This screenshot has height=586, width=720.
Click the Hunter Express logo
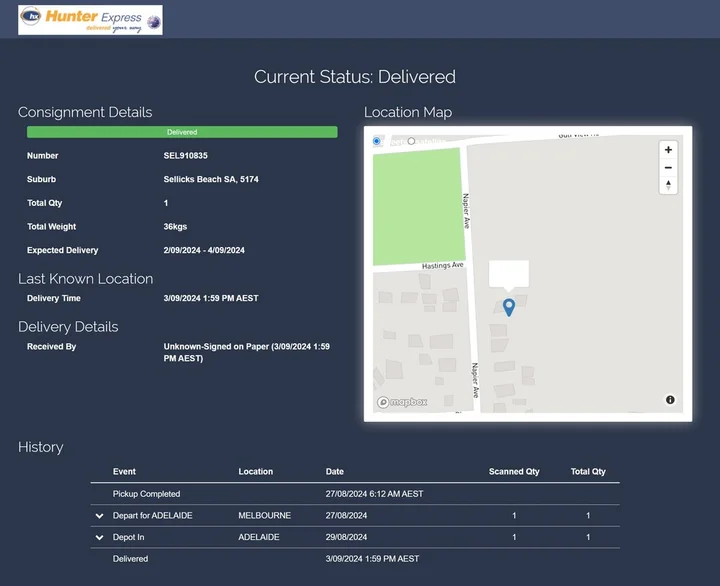90,20
